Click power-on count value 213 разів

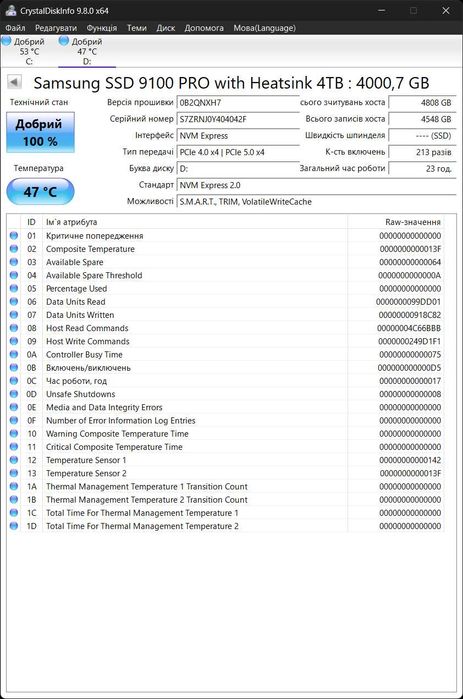point(422,152)
